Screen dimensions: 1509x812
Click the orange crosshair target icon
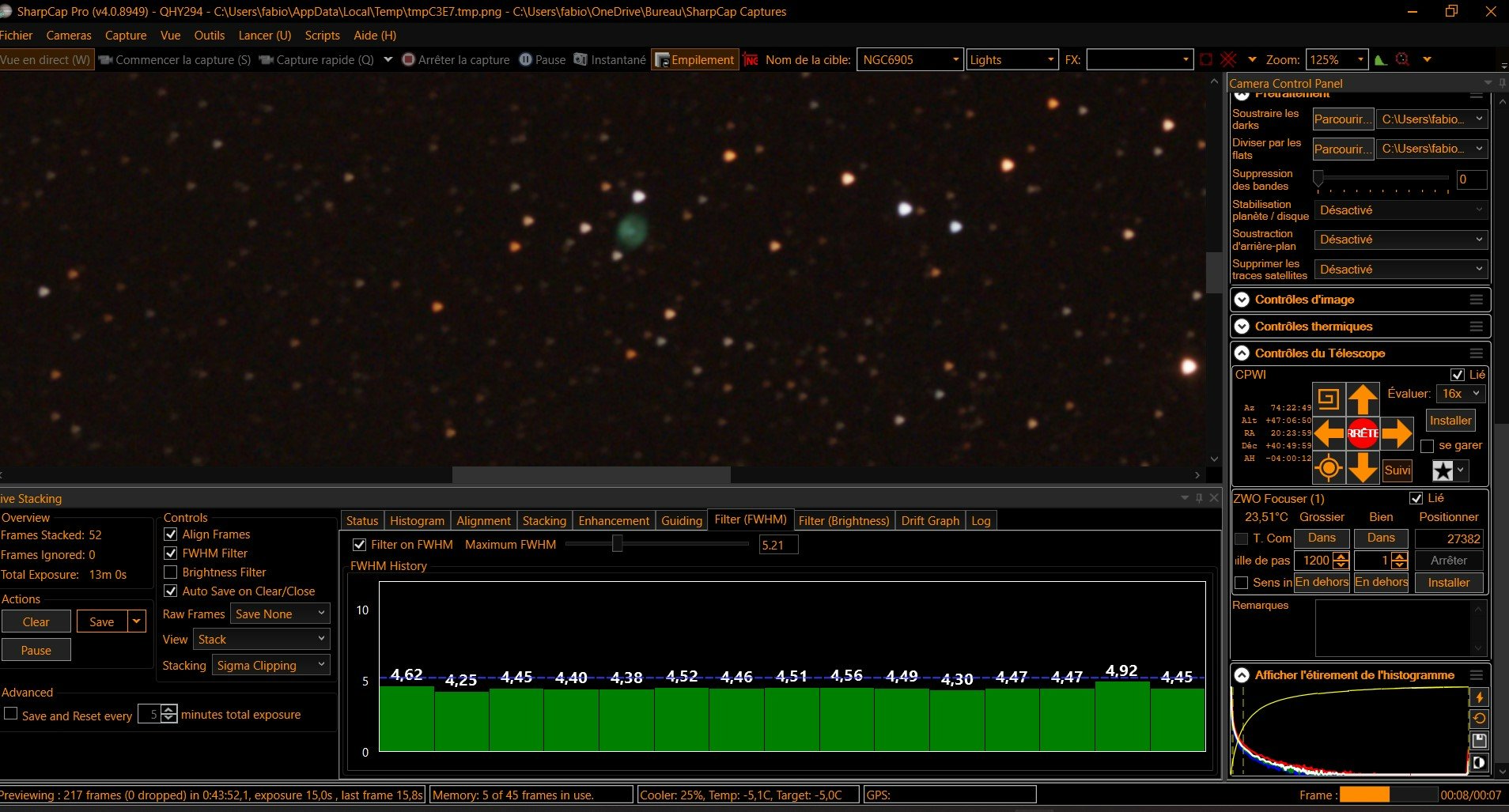1329,468
